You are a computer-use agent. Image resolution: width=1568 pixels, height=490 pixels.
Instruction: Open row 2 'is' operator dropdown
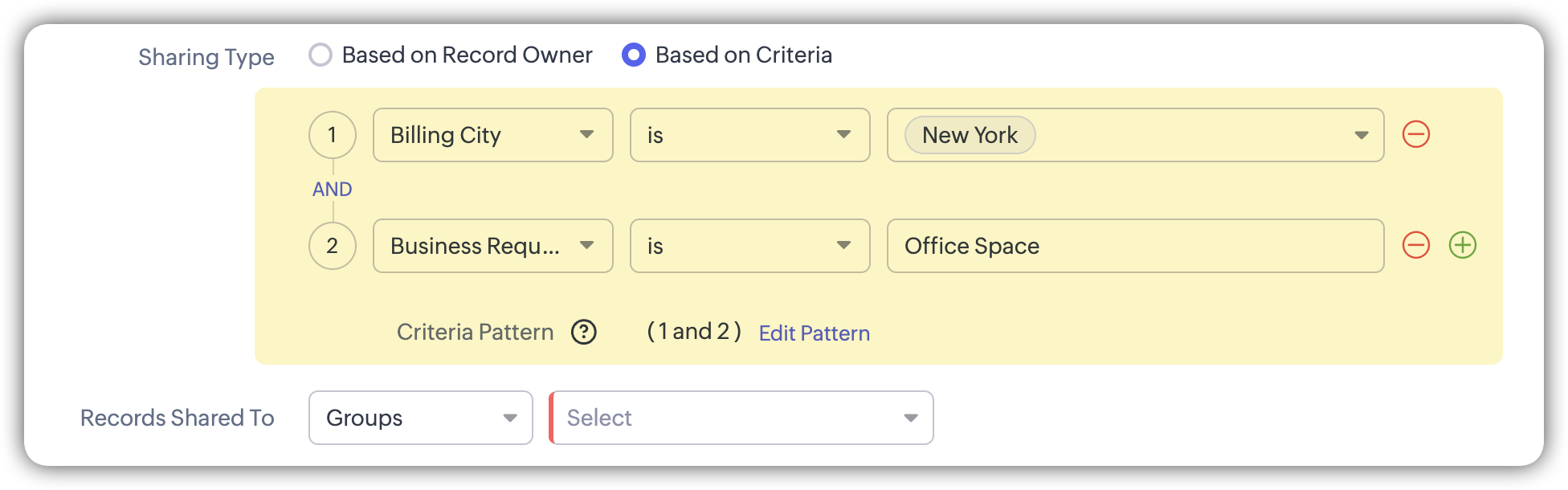[749, 246]
